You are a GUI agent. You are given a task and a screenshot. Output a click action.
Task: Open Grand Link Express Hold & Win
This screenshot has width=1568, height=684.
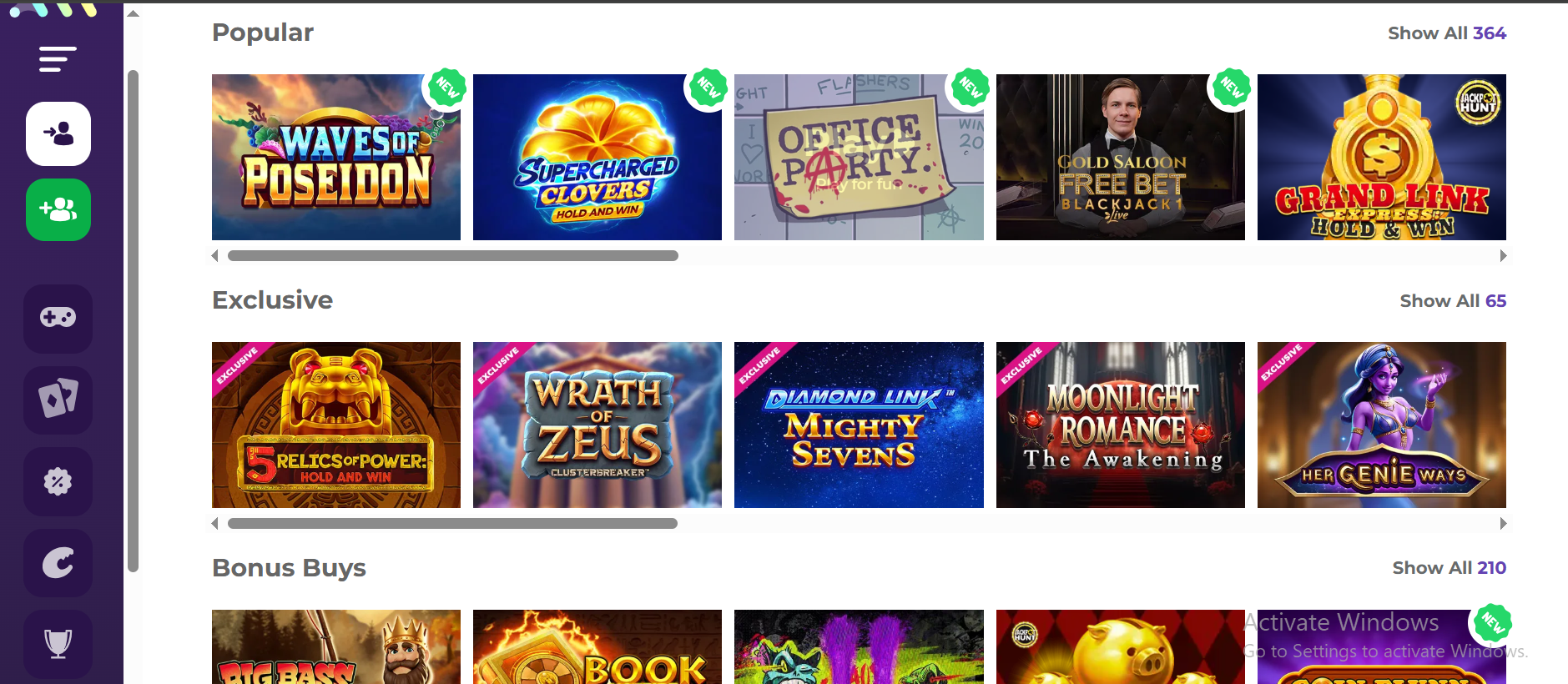click(x=1382, y=157)
